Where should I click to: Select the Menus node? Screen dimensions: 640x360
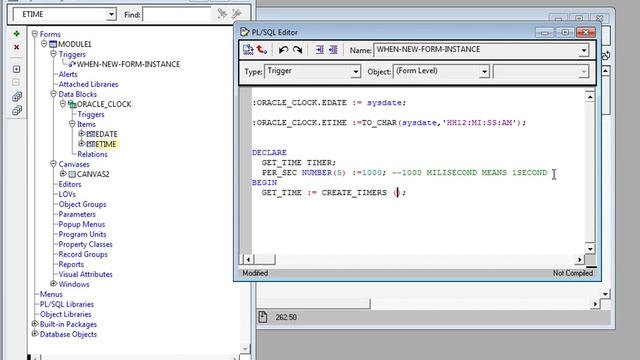point(51,294)
